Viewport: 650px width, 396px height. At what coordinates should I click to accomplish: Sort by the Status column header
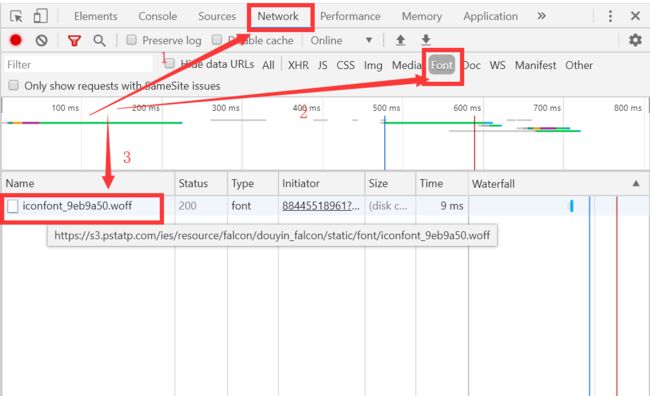click(x=201, y=183)
